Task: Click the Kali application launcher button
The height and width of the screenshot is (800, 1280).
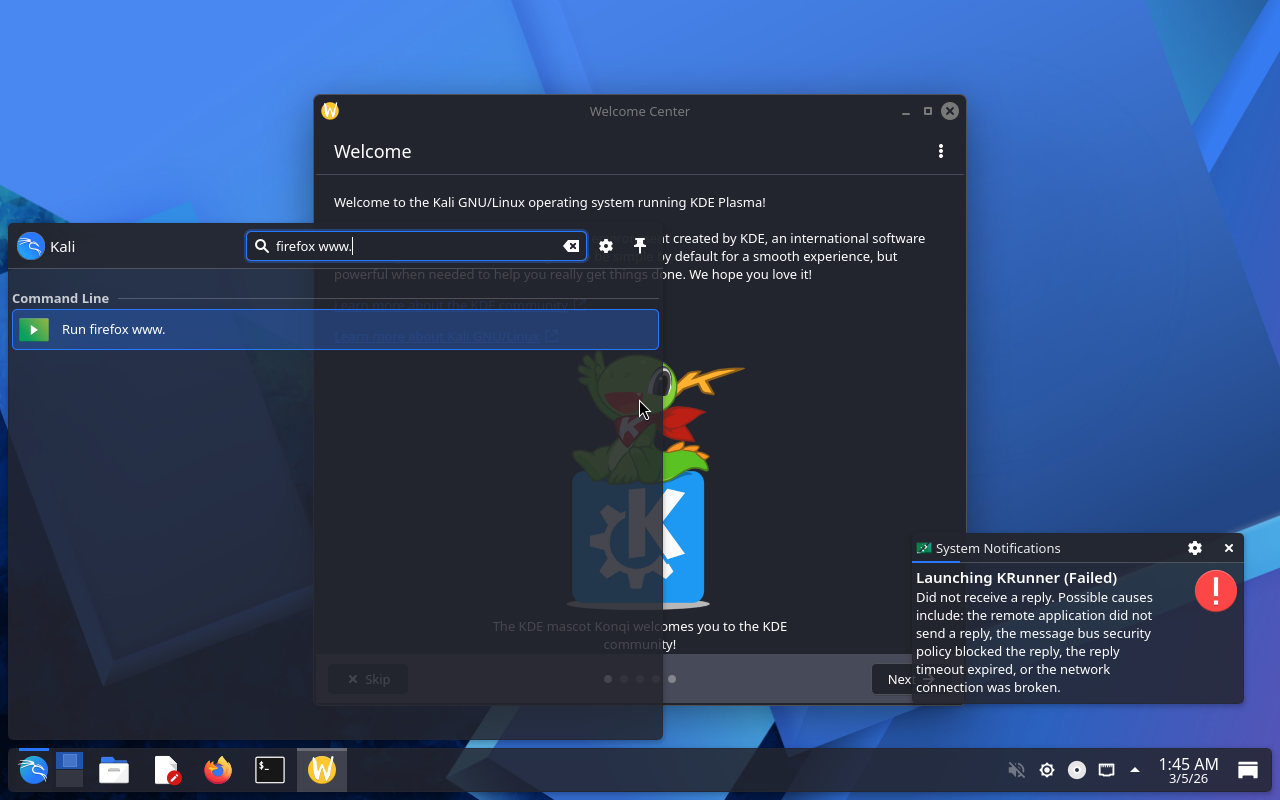Action: (x=33, y=770)
